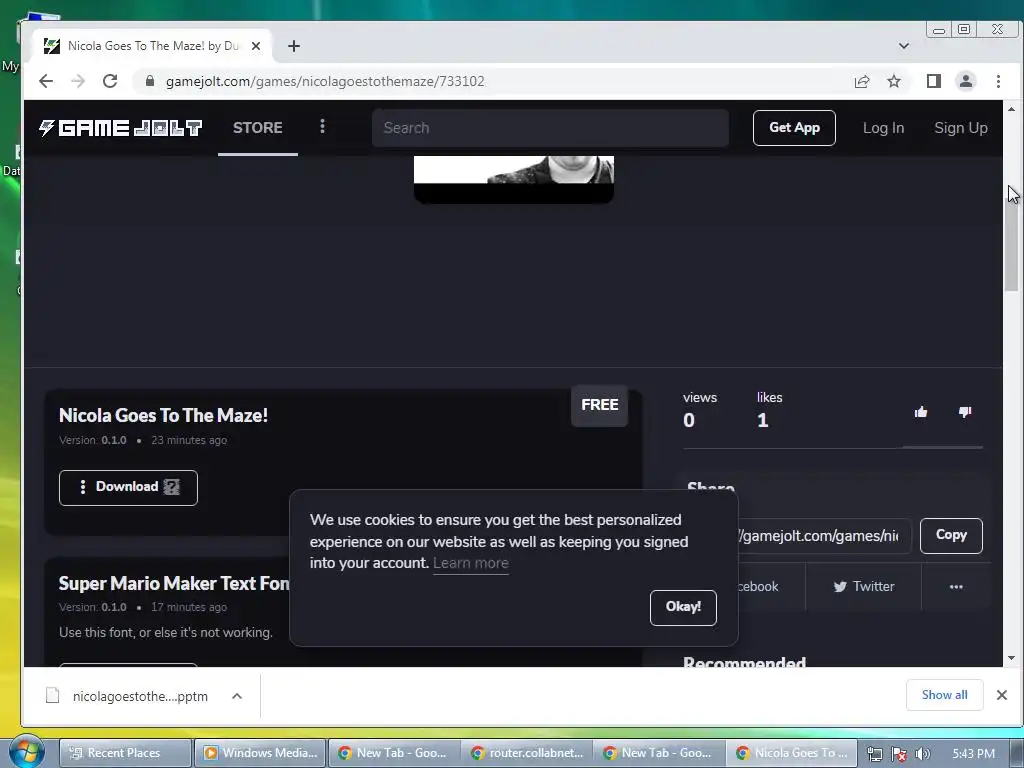Click the FREE price tag

tap(600, 405)
